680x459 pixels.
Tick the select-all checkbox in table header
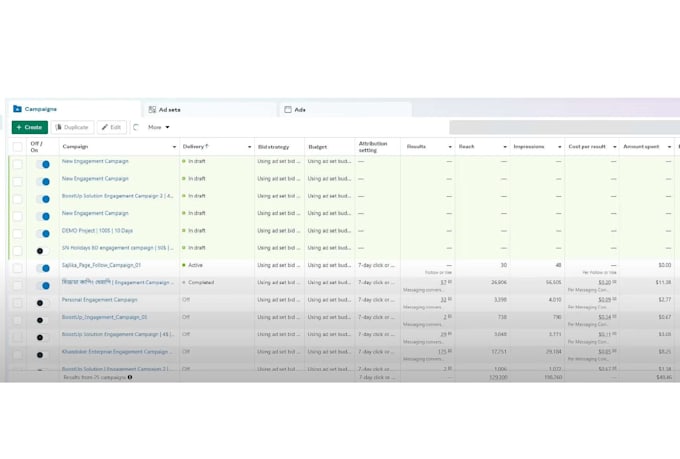17,147
